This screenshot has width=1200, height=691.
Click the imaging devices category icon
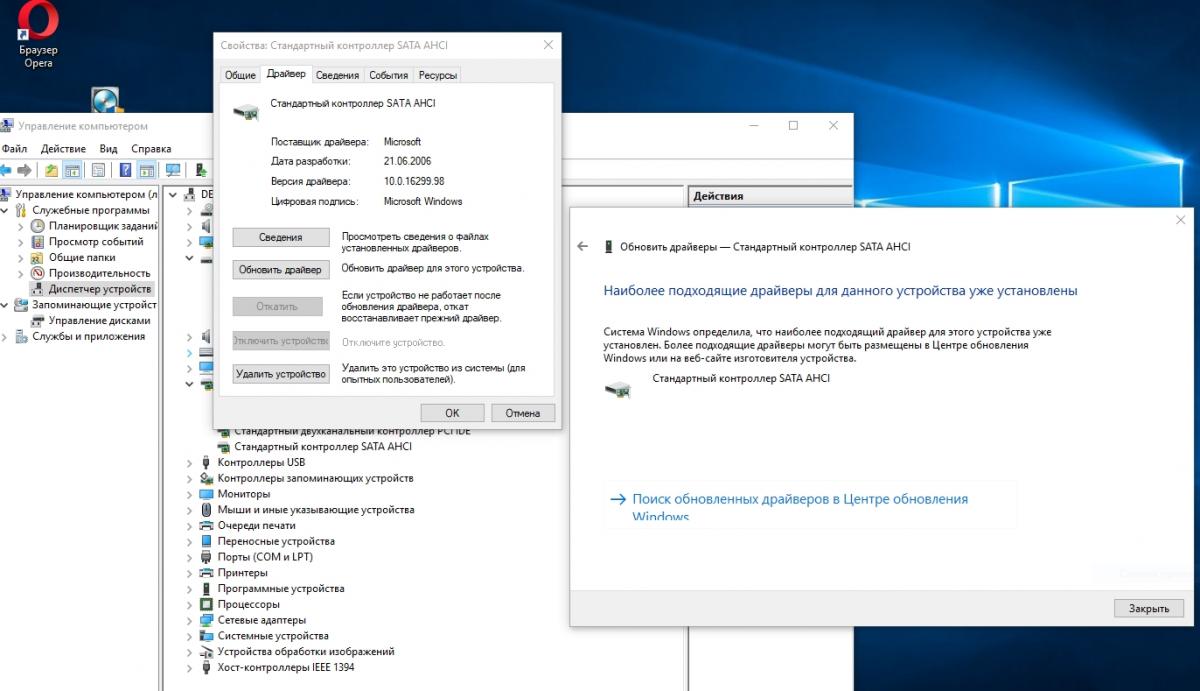(x=207, y=651)
